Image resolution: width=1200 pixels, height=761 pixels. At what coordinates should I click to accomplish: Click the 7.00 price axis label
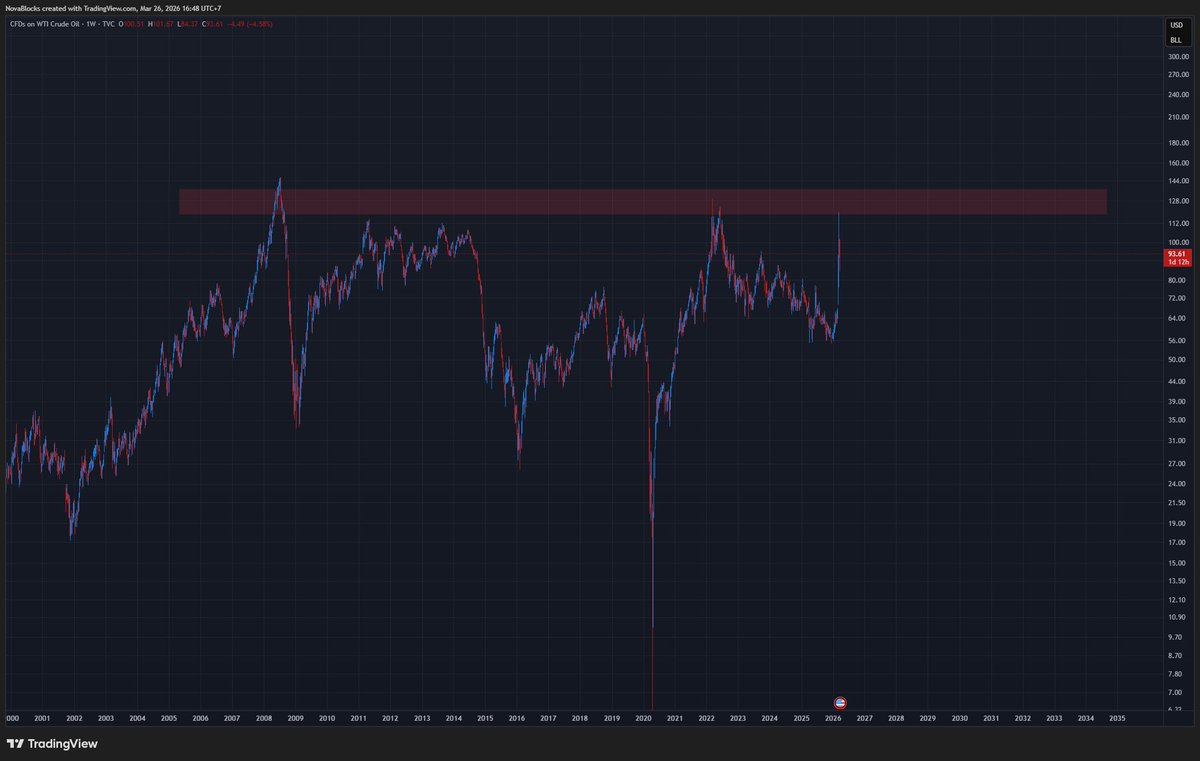(x=1176, y=692)
